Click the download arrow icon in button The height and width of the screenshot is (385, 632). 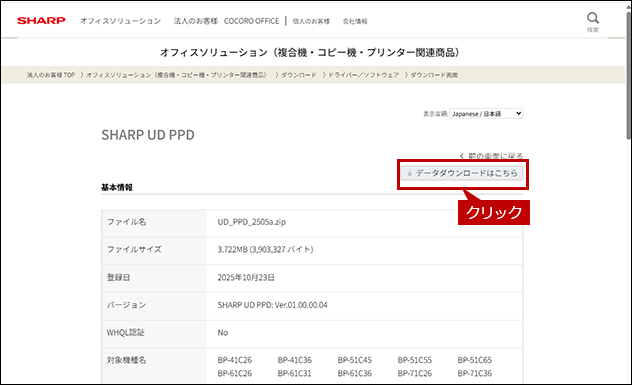pyautogui.click(x=410, y=173)
